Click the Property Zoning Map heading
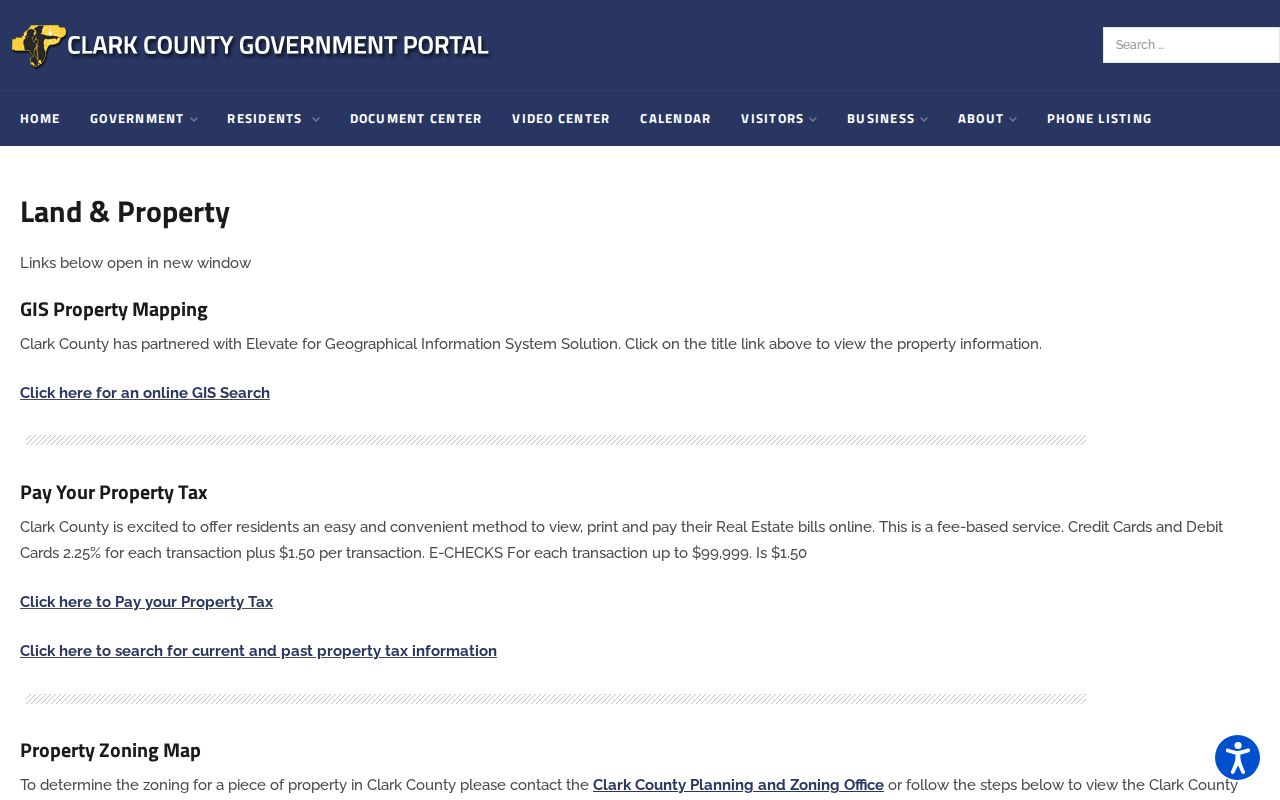This screenshot has height=800, width=1280. pos(110,750)
